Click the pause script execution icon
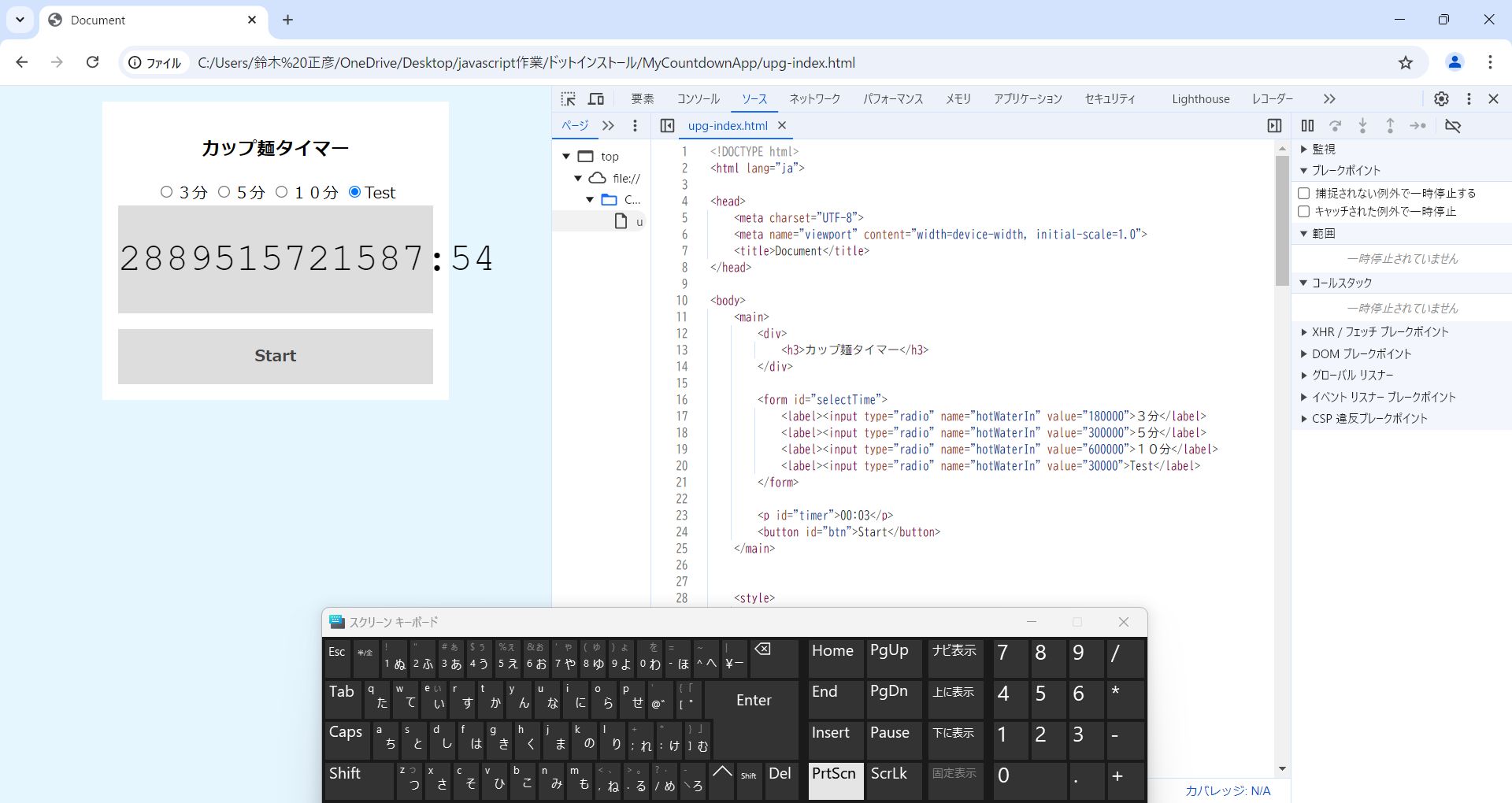 (x=1307, y=126)
